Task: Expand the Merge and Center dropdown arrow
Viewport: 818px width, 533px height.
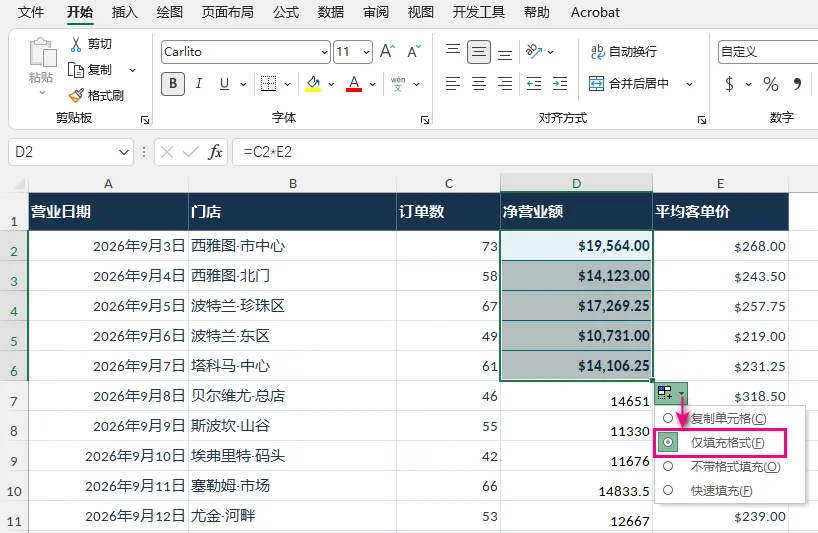Action: tap(689, 84)
